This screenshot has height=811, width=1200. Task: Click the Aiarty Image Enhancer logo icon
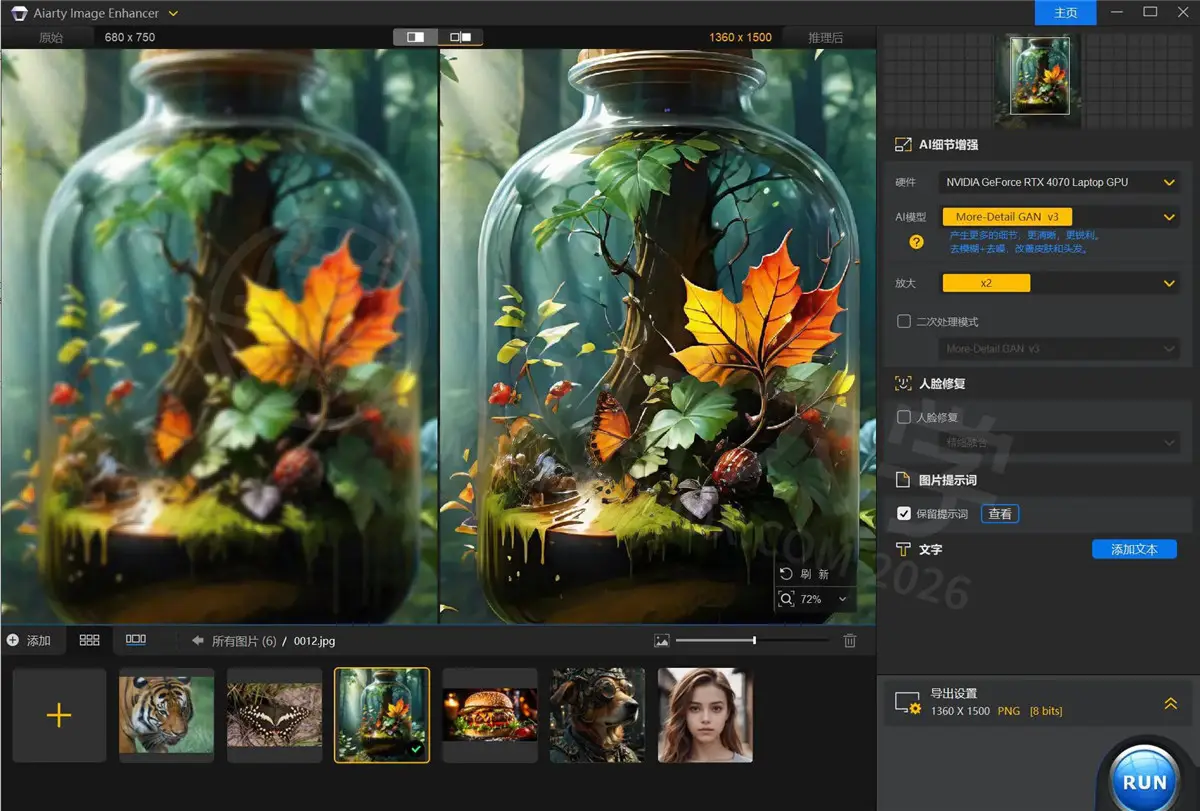pos(18,13)
